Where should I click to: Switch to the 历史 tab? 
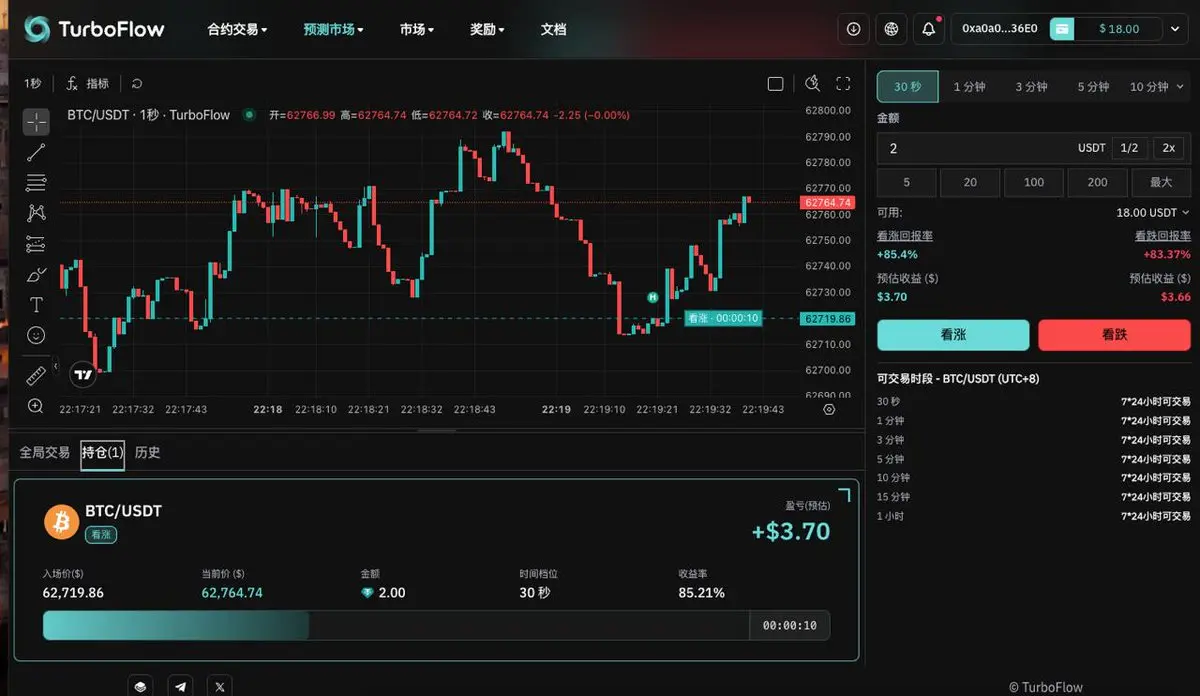[x=148, y=453]
